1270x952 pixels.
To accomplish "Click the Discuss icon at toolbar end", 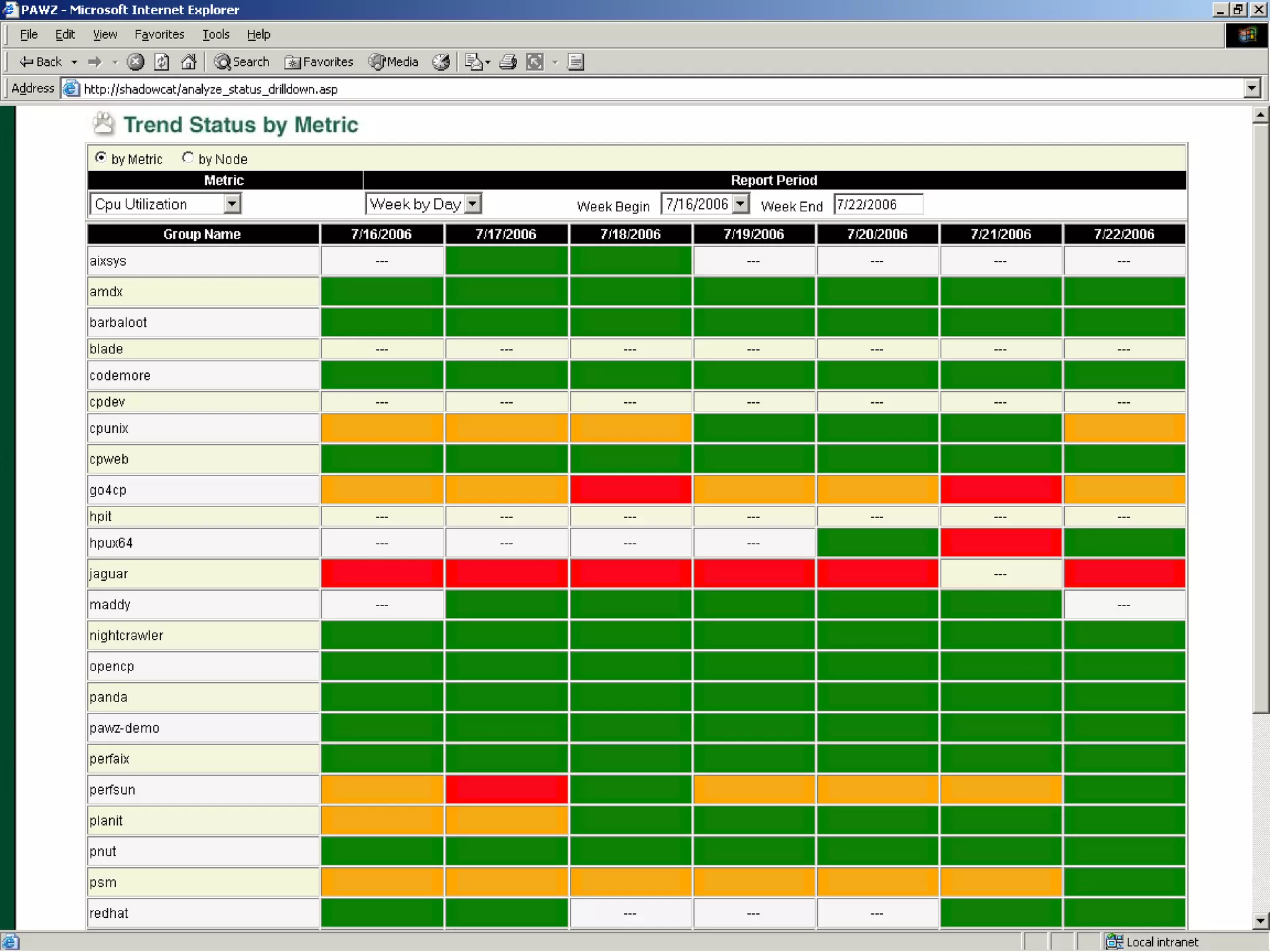I will pos(576,62).
